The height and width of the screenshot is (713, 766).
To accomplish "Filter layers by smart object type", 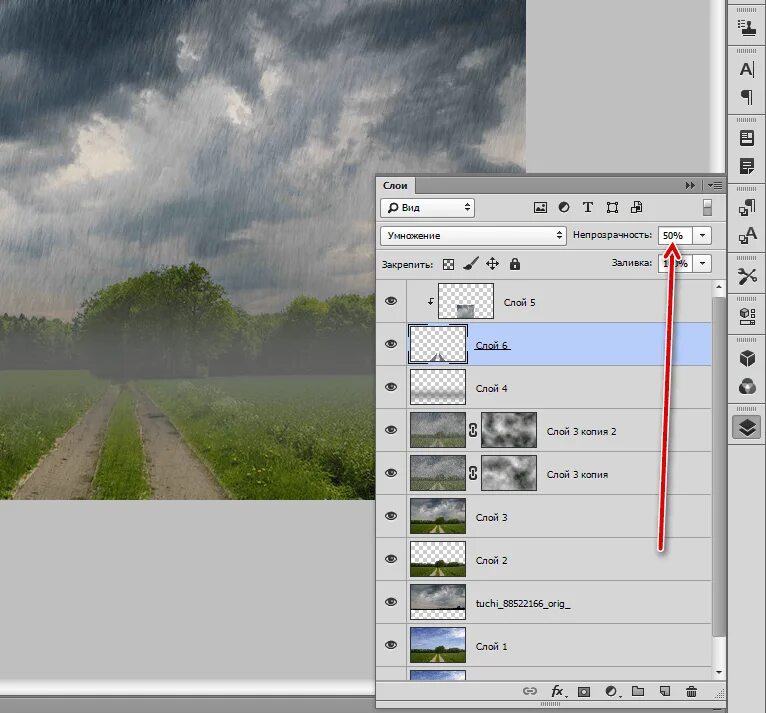I will point(636,208).
